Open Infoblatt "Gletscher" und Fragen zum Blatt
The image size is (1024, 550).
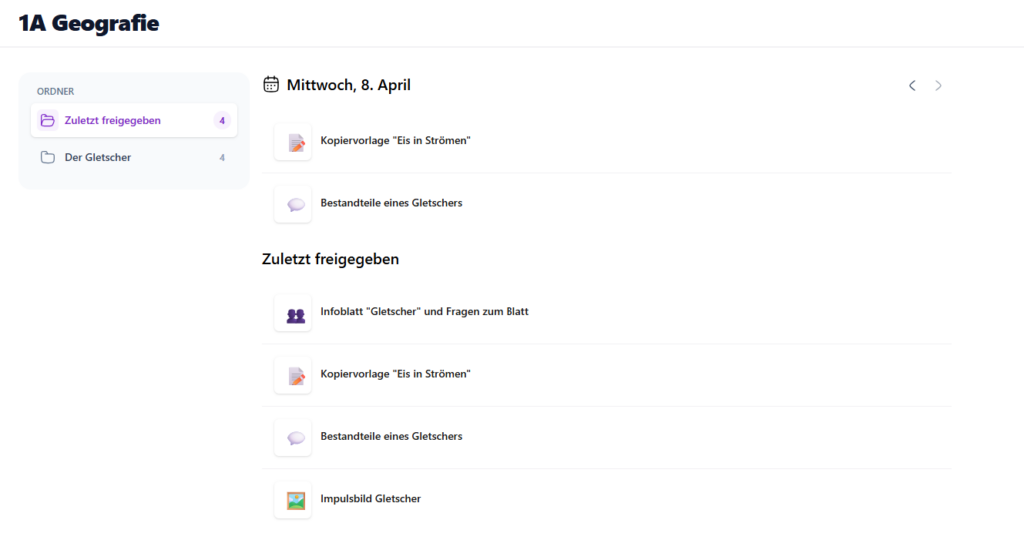pyautogui.click(x=424, y=312)
